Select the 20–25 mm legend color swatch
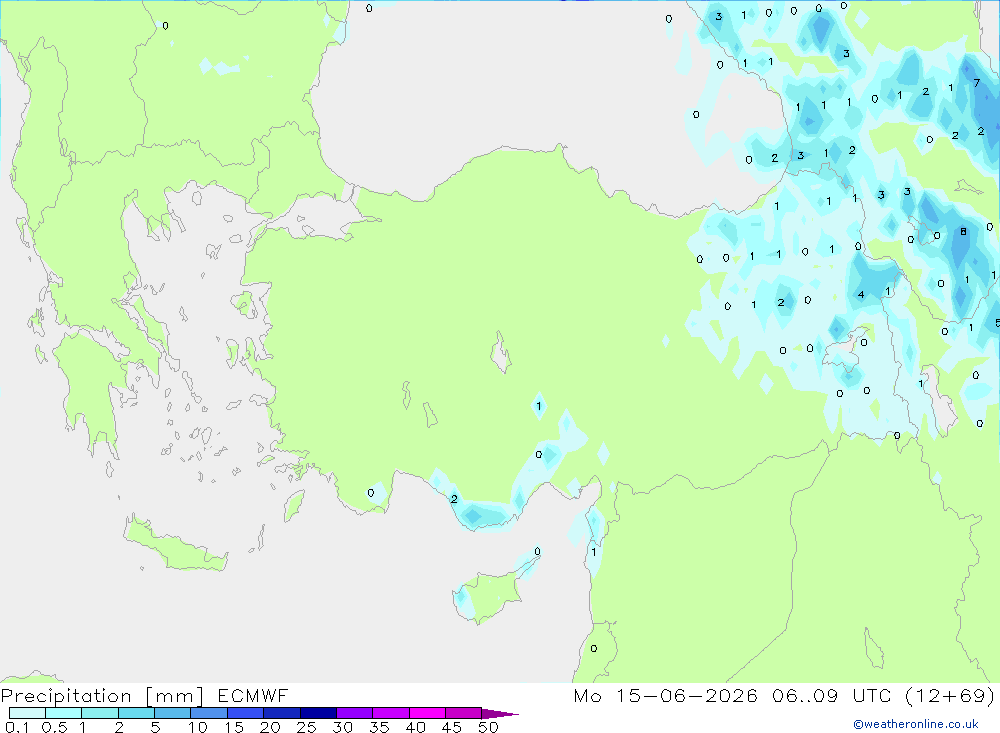The height and width of the screenshot is (733, 1000). (282, 713)
